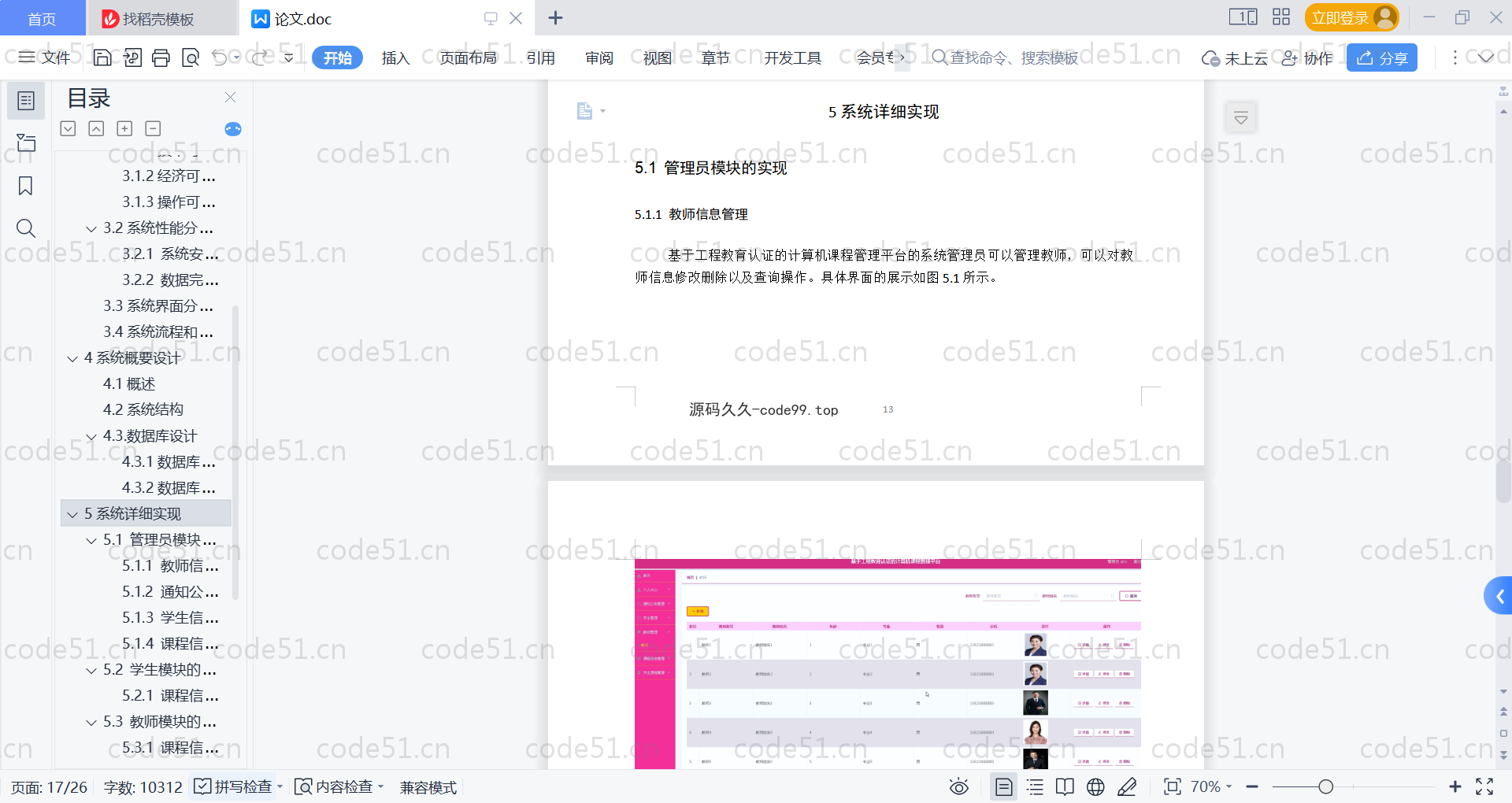Select the 审阅 ribbon tab
The width and height of the screenshot is (1512, 803).
point(599,57)
